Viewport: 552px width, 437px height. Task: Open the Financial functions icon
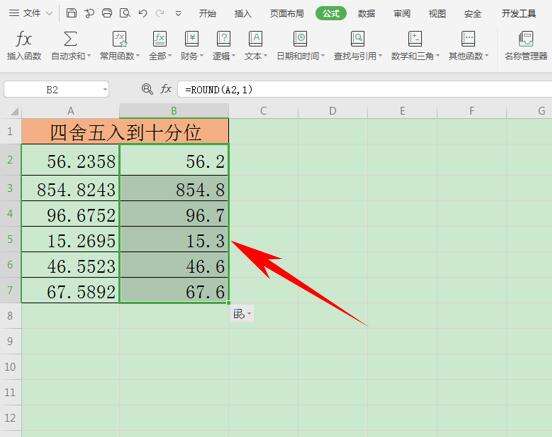192,39
